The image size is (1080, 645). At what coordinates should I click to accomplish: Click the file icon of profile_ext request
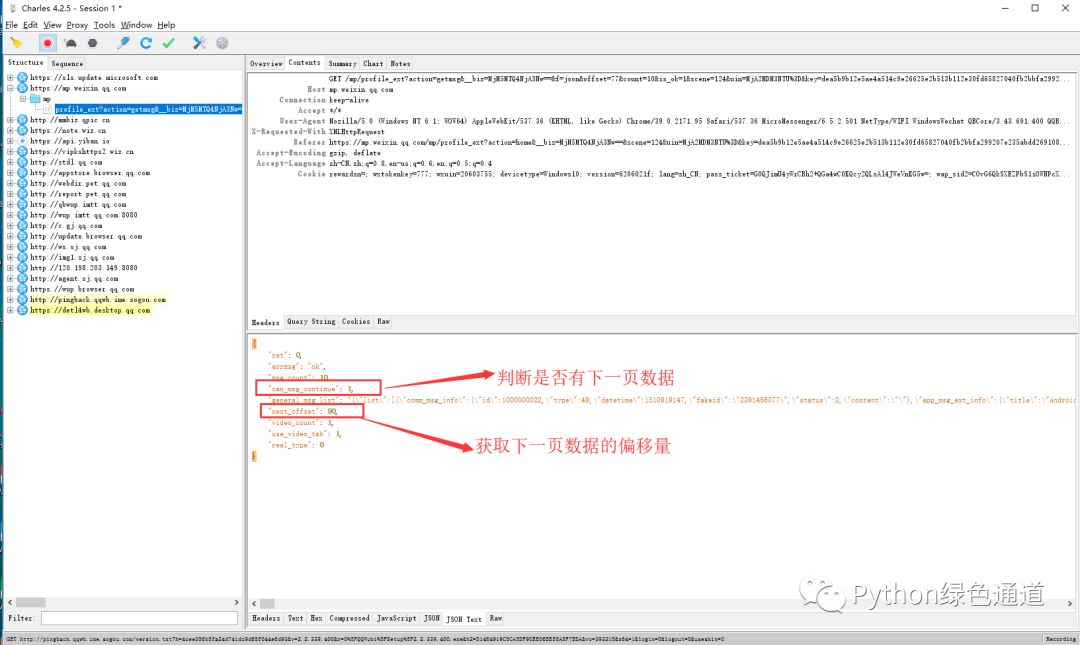pos(48,109)
